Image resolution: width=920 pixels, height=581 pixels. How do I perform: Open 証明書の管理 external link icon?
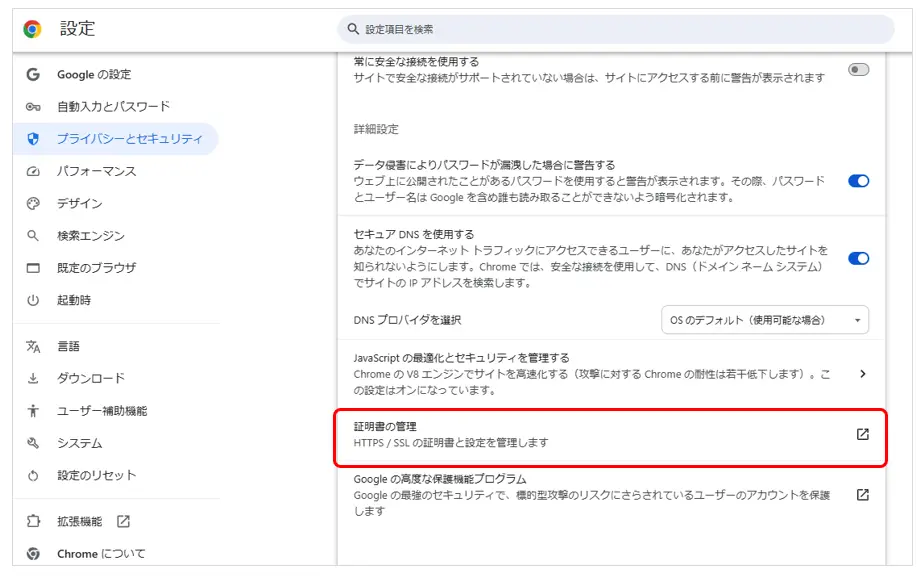tap(862, 435)
